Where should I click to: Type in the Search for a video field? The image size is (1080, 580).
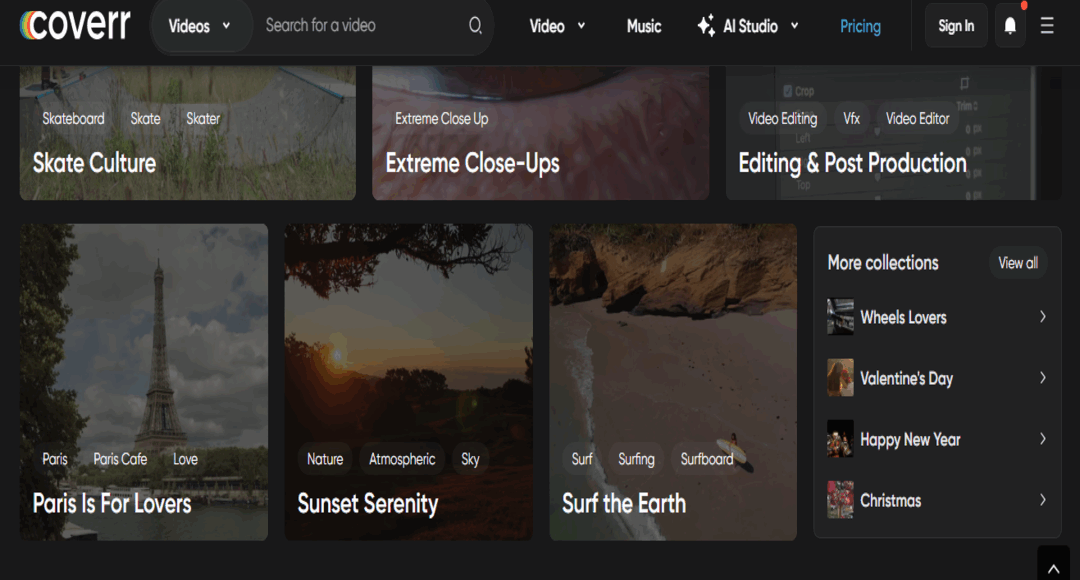(x=360, y=26)
